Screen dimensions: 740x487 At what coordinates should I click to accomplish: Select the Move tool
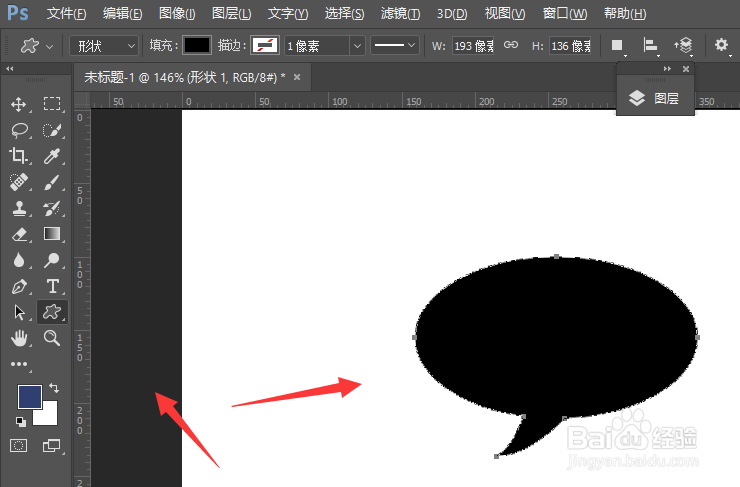(x=19, y=104)
